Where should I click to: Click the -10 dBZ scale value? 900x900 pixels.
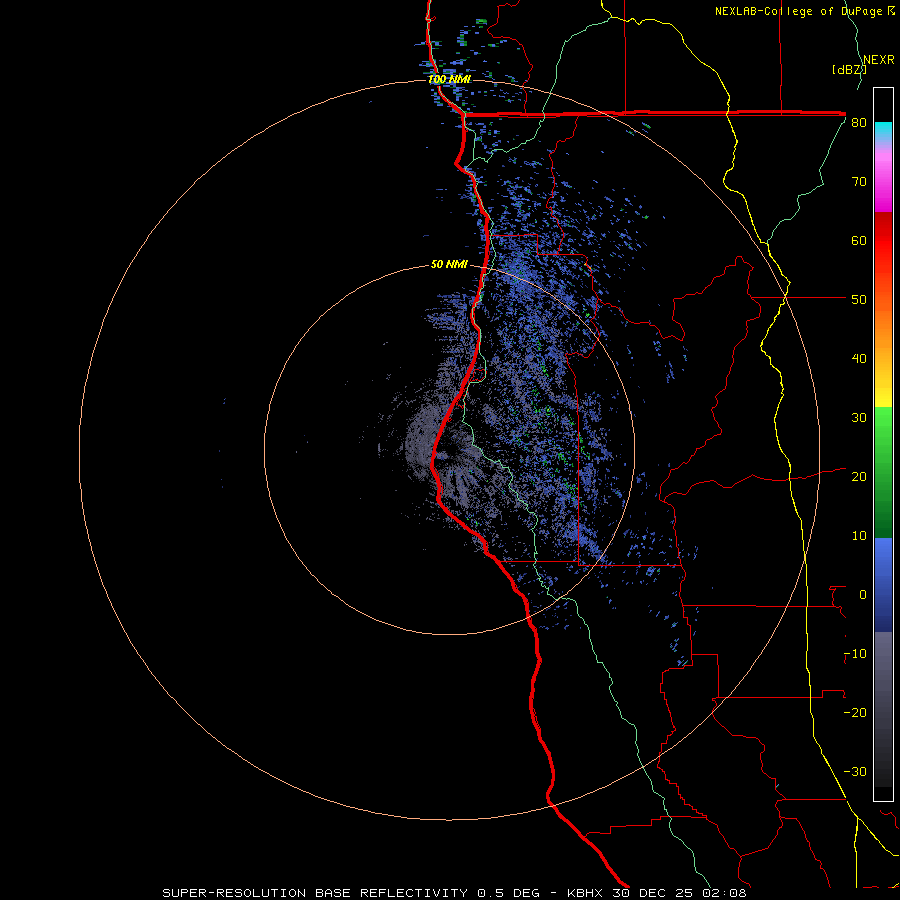[x=855, y=654]
